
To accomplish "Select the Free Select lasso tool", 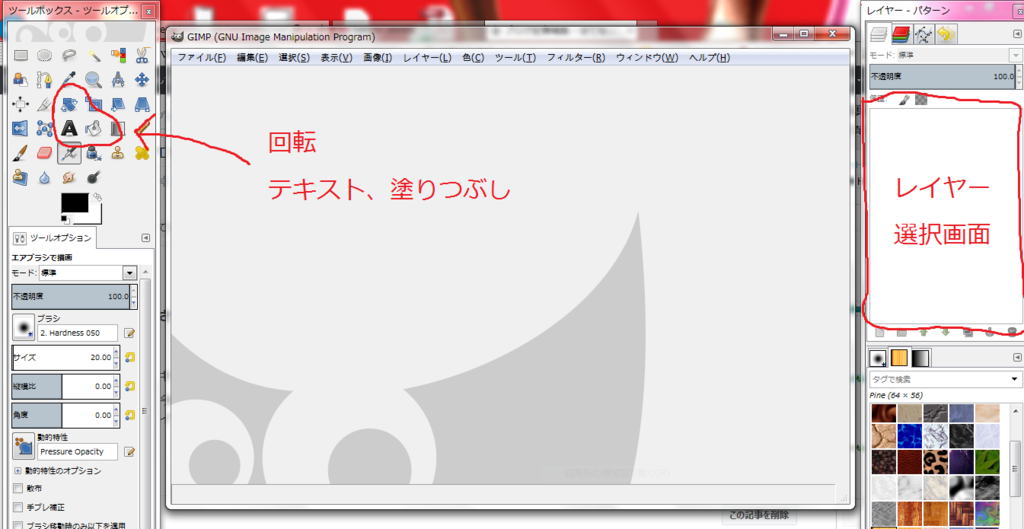I will pos(69,56).
